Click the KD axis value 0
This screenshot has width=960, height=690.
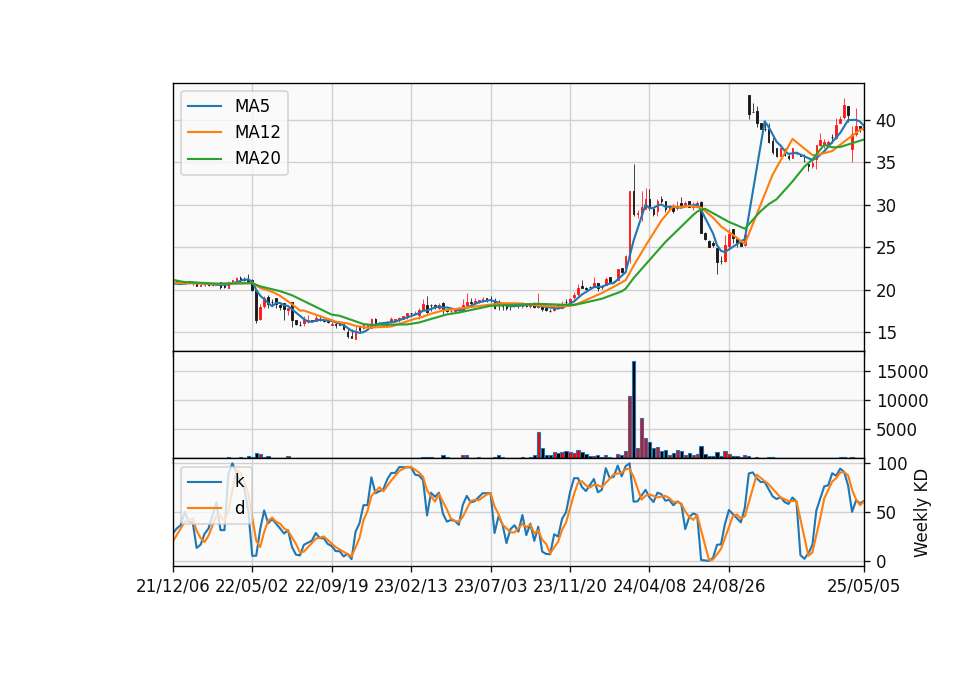click(x=880, y=561)
